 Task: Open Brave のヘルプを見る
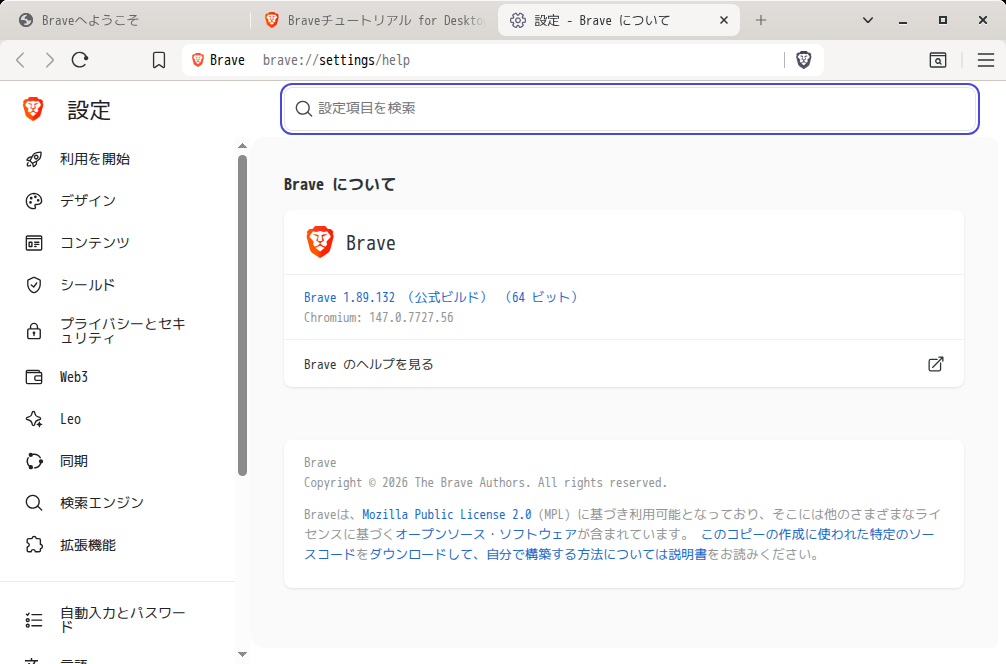click(624, 364)
